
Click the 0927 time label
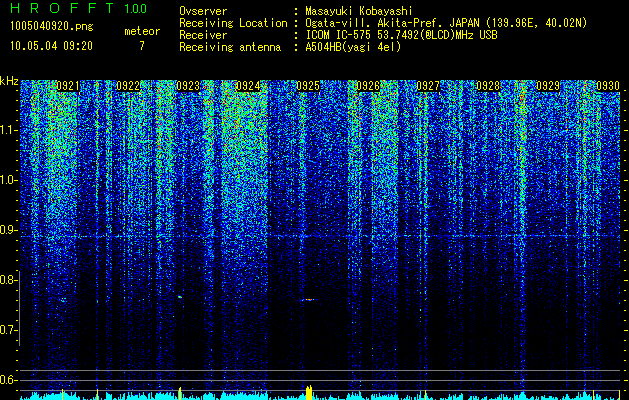pyautogui.click(x=428, y=86)
